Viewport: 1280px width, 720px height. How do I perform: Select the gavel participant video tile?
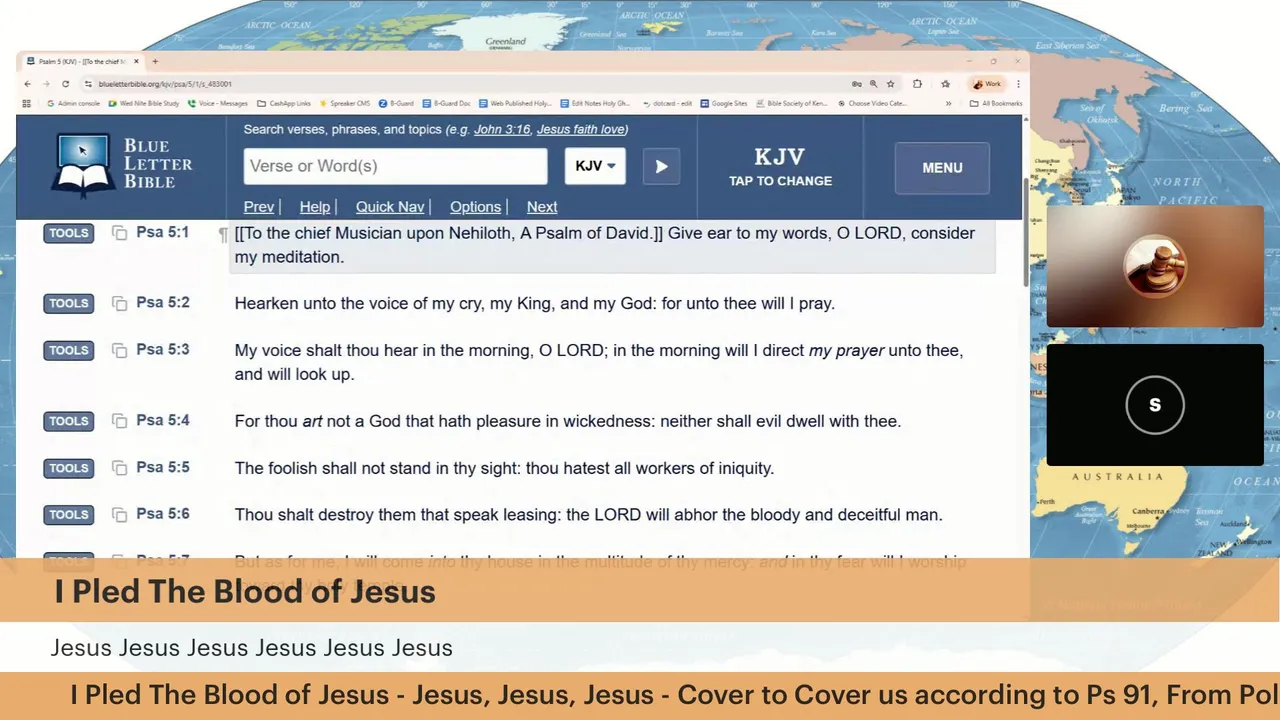point(1155,266)
